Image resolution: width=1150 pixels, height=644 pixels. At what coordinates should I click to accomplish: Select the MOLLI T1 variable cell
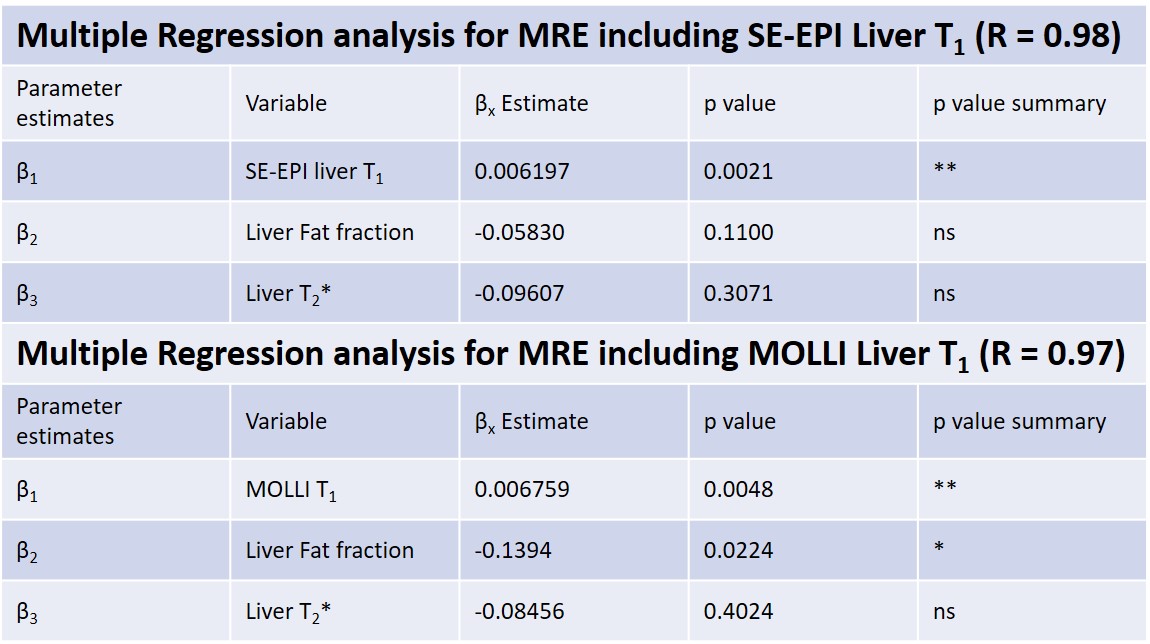(x=291, y=490)
